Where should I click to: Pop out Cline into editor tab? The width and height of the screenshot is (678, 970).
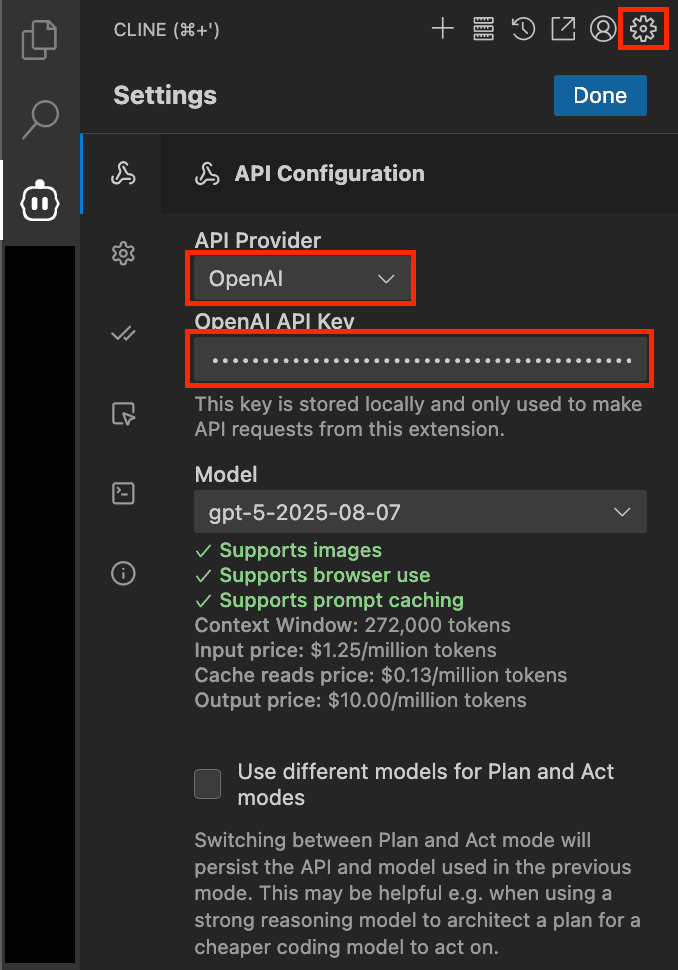click(563, 28)
